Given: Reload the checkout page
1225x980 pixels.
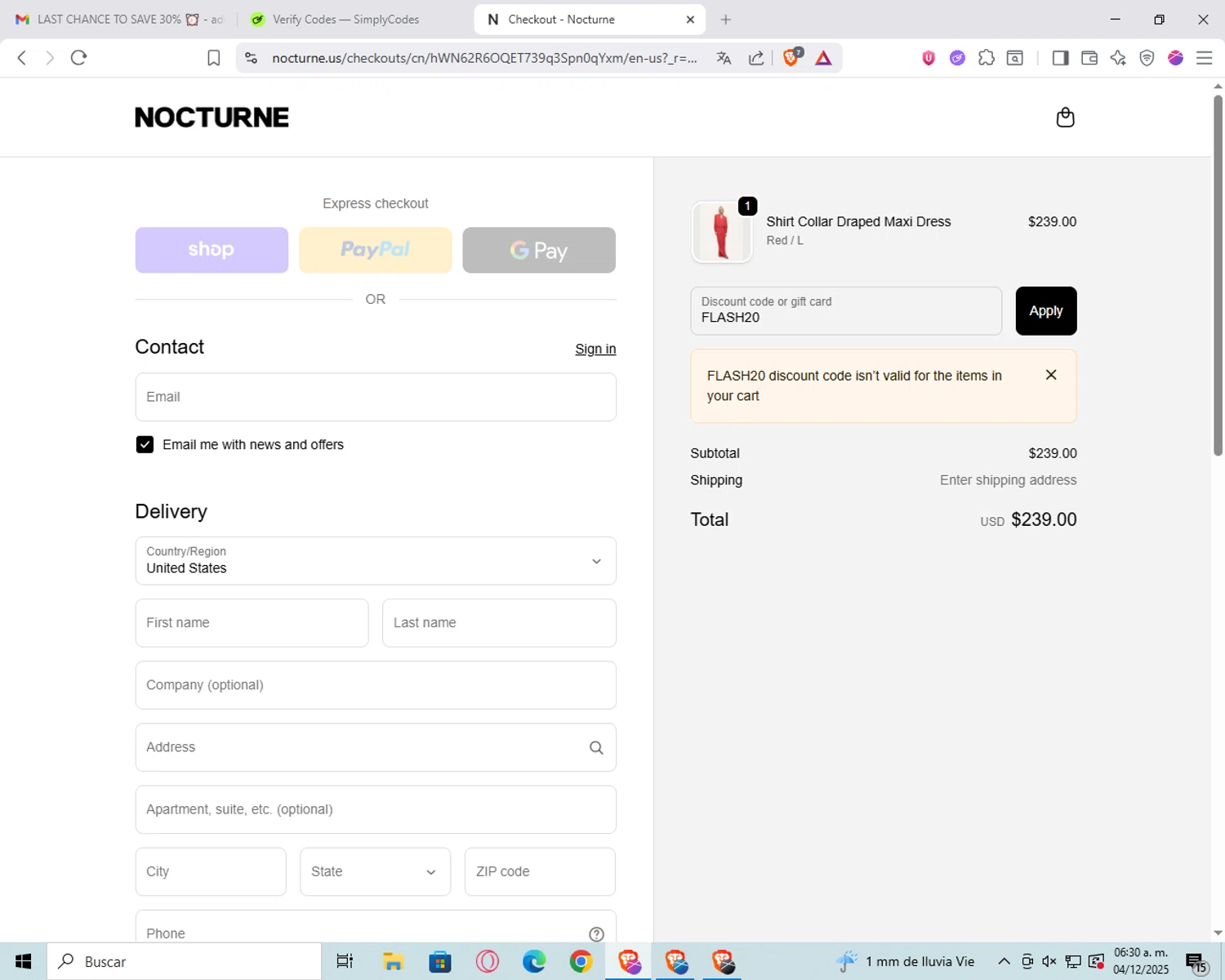Looking at the screenshot, I should point(78,58).
